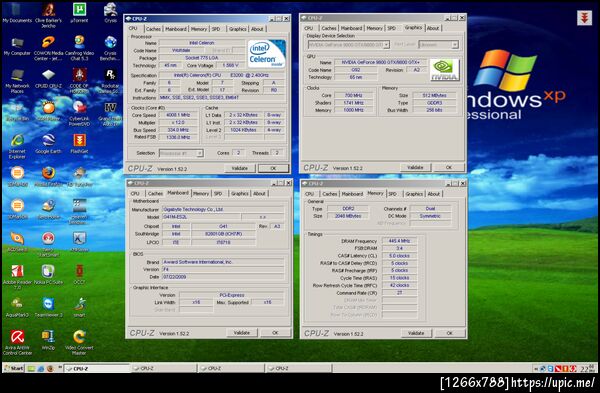Screen dimensions: 600x393
Task: Launch OCCT from the desktop
Action: point(79,275)
